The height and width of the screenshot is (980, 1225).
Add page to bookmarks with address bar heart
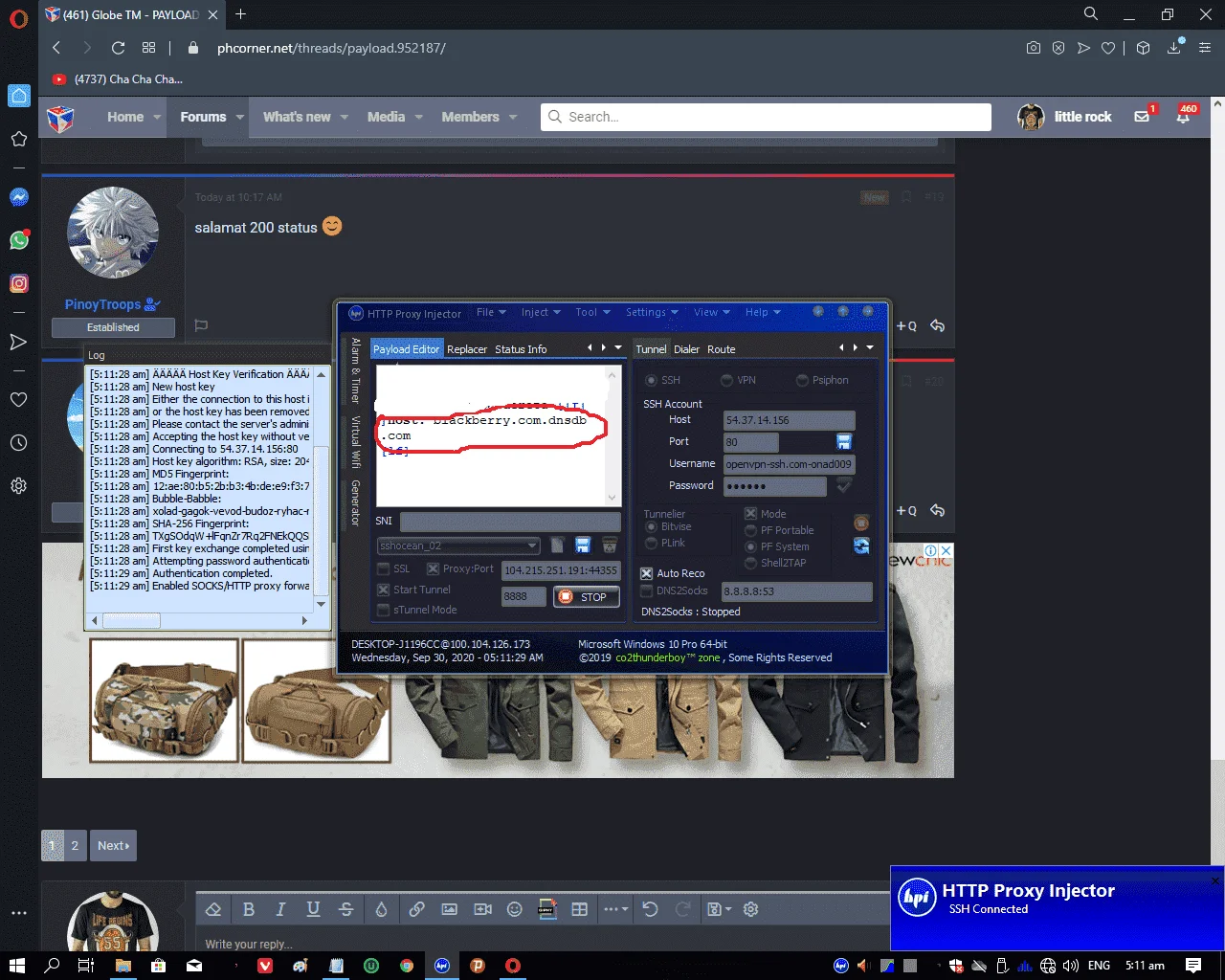pyautogui.click(x=1108, y=48)
